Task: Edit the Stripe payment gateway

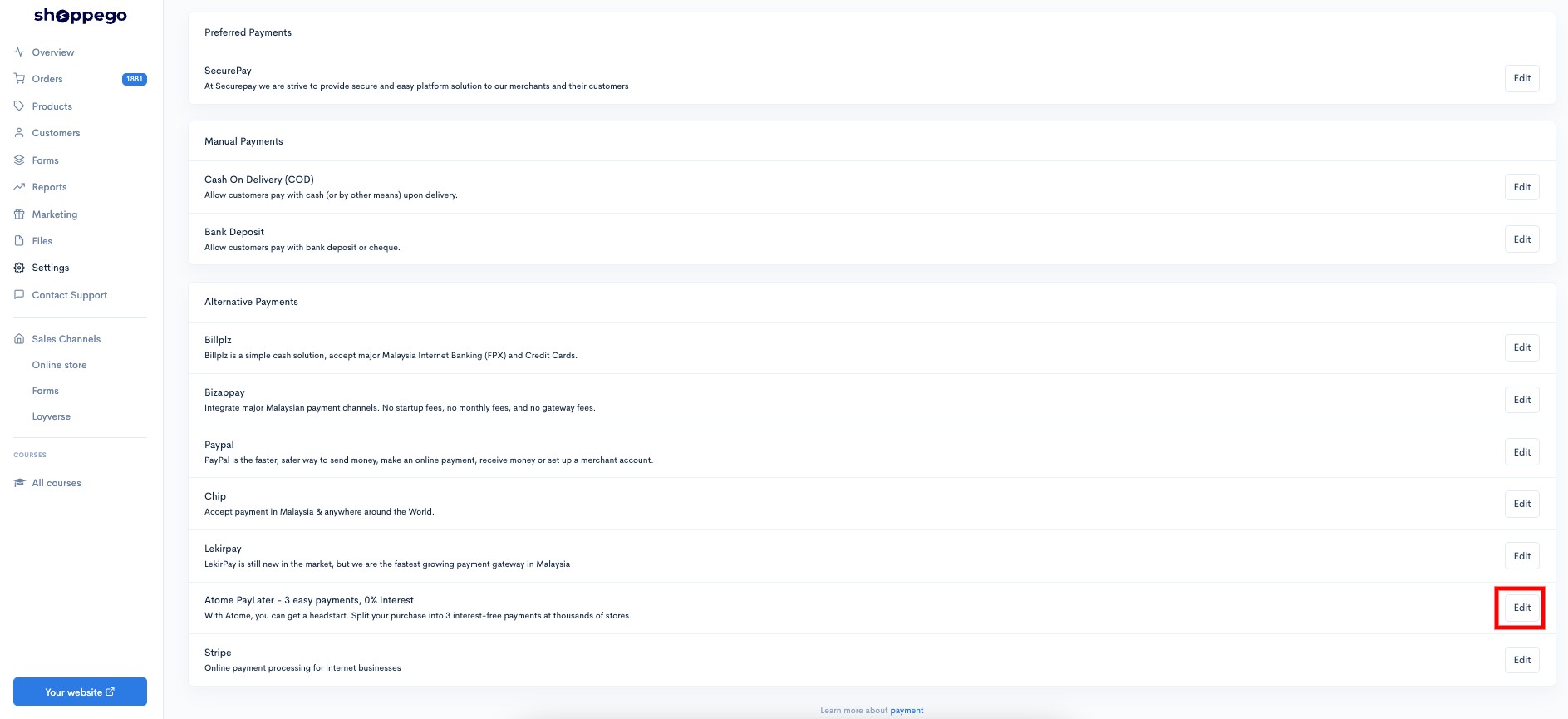Action: [1521, 660]
